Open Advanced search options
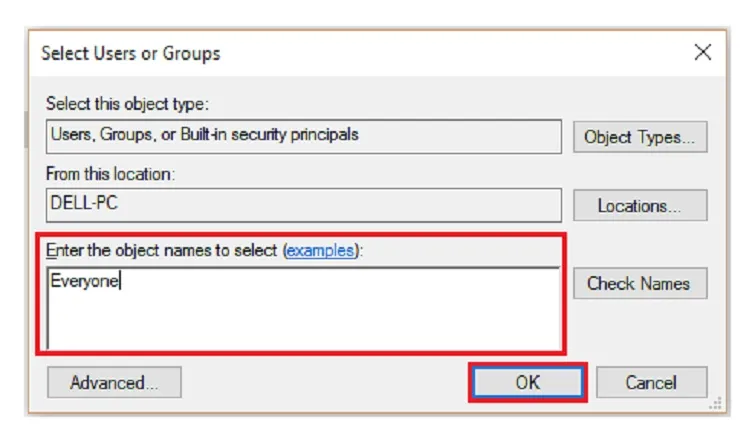 tap(114, 382)
